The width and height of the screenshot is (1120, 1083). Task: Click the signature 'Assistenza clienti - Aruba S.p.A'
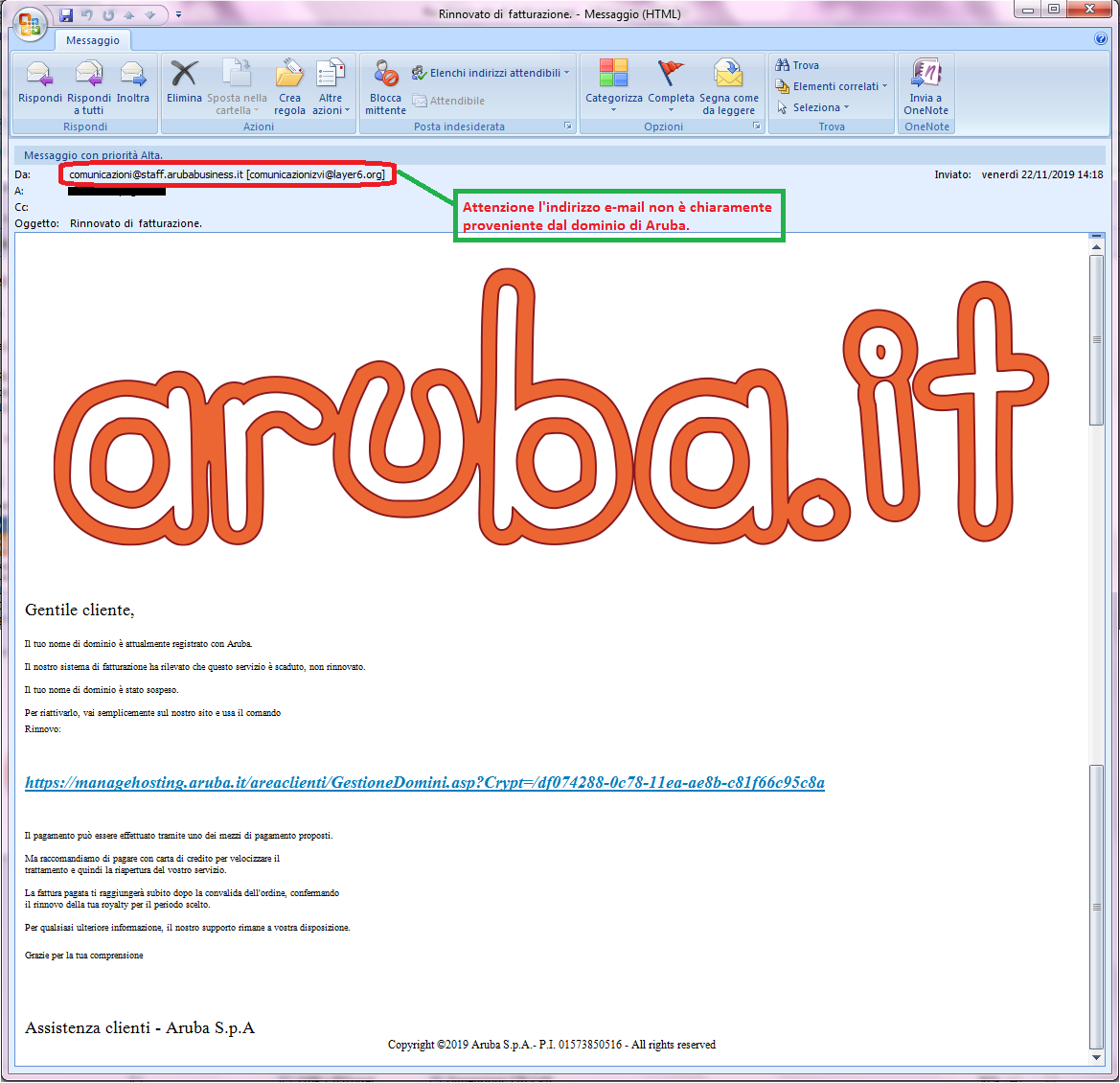click(x=139, y=1028)
